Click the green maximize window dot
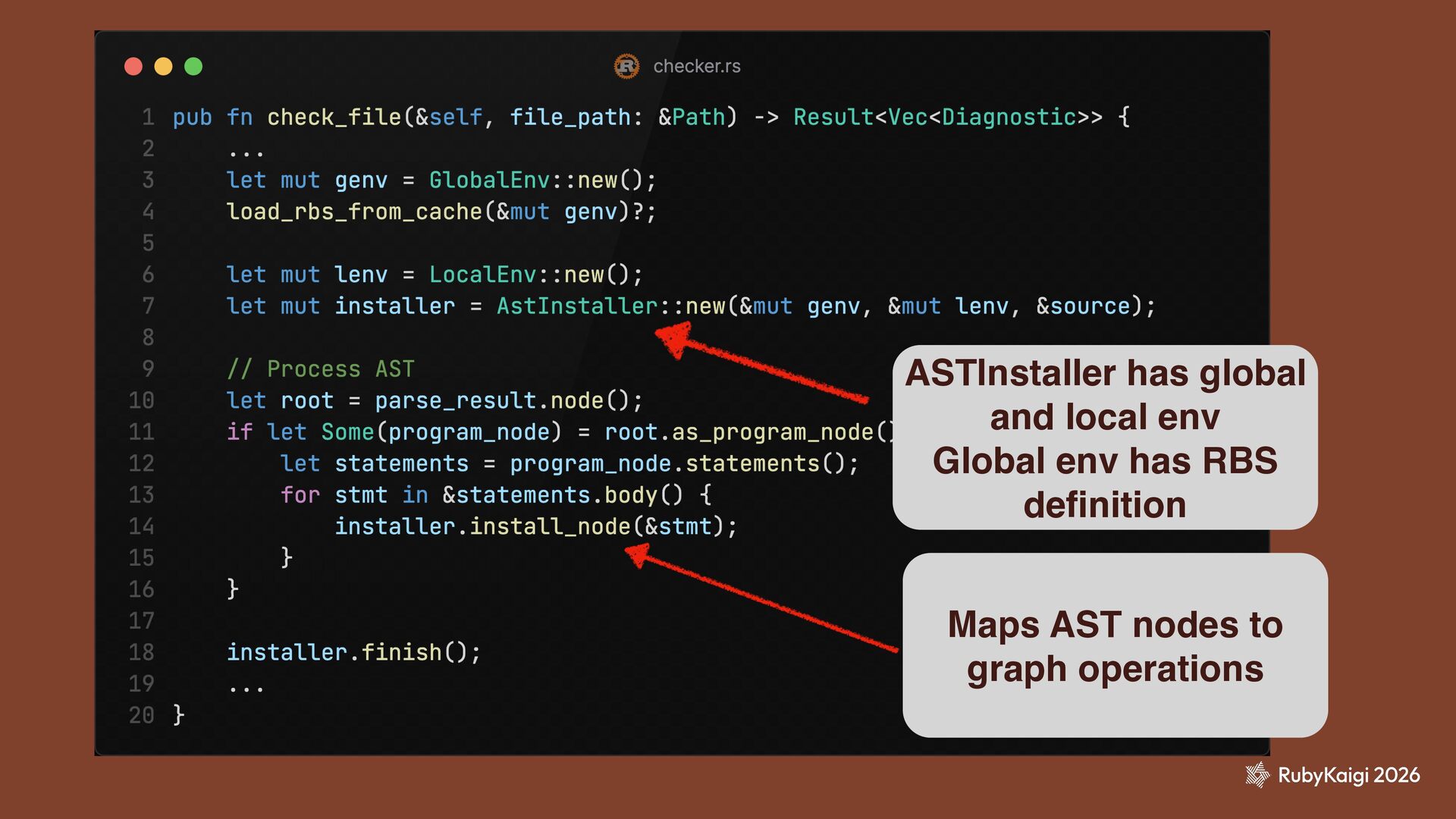1456x819 pixels. coord(193,67)
